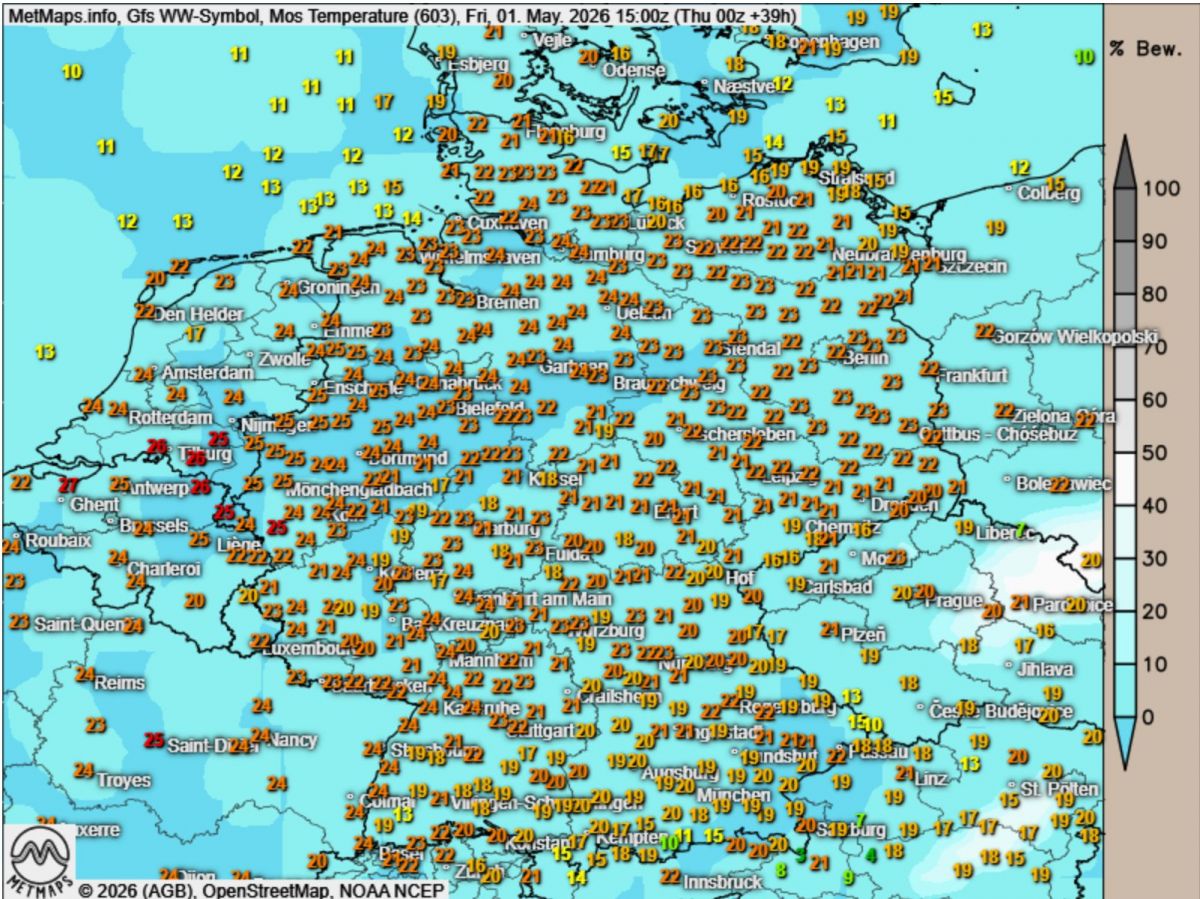This screenshot has height=899, width=1200.
Task: Select the Innsbruck city label
Action: click(x=723, y=882)
